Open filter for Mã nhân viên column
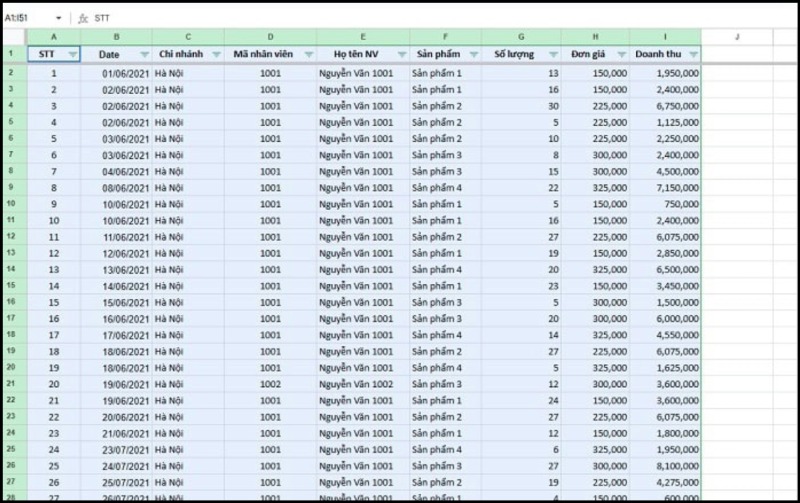The width and height of the screenshot is (800, 503). (x=307, y=54)
